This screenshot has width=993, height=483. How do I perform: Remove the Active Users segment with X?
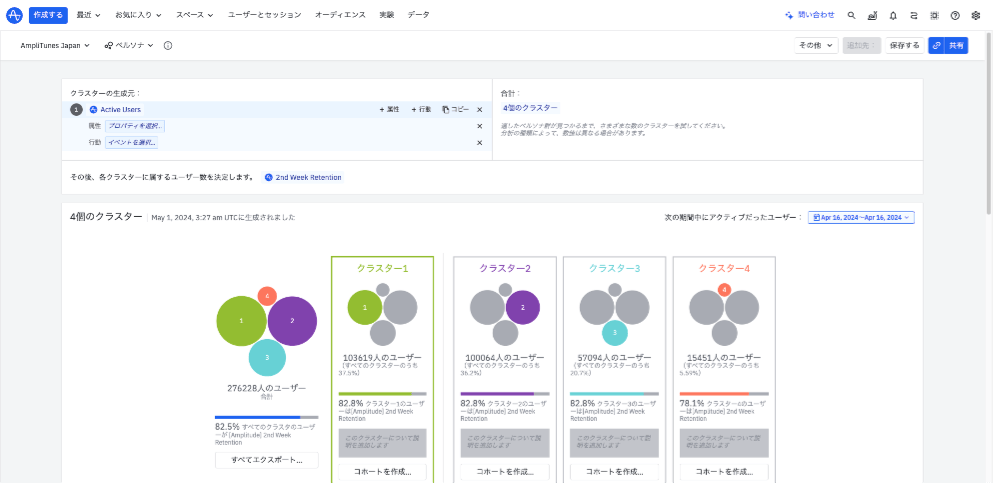point(479,109)
